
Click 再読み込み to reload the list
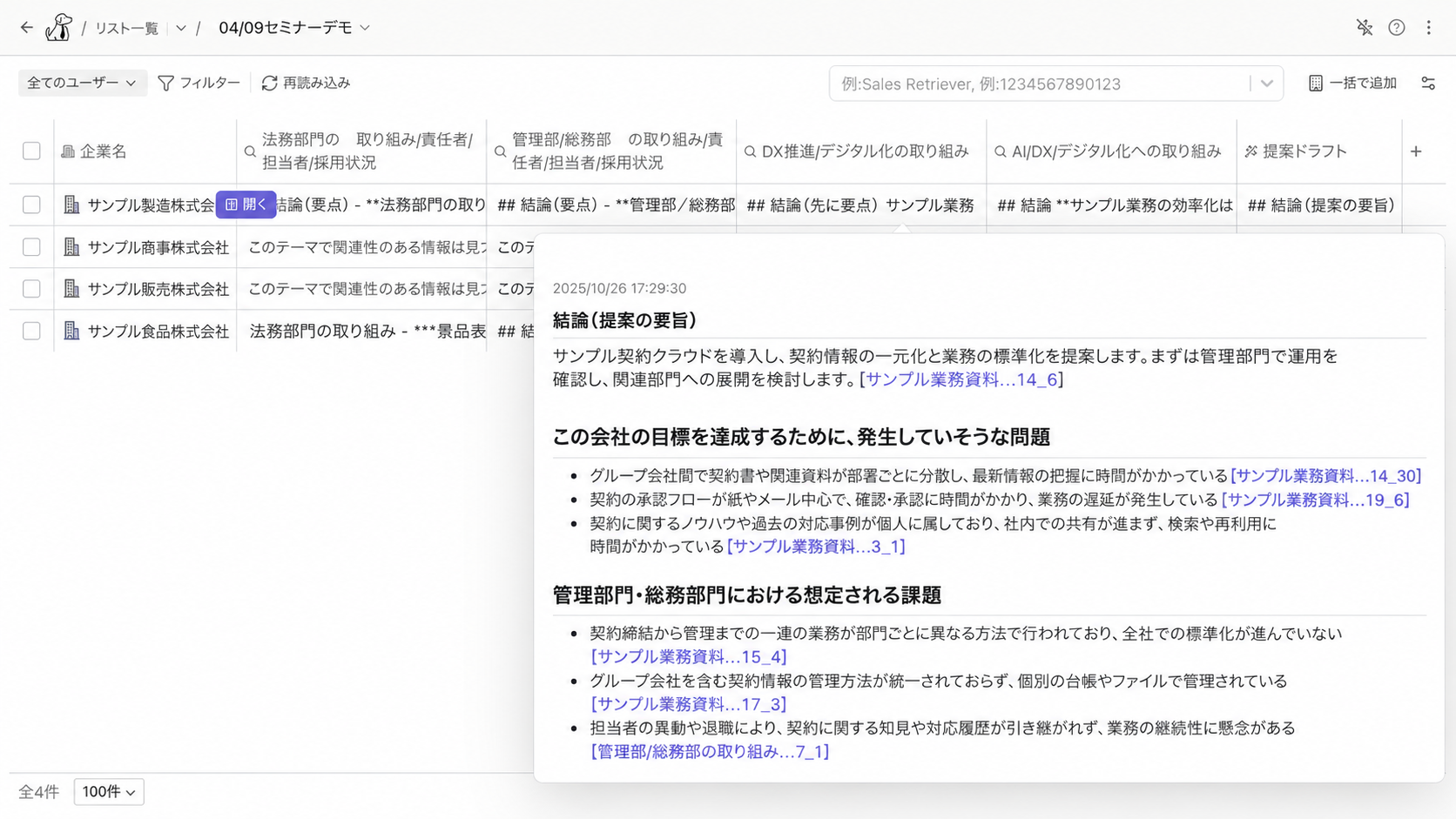point(306,83)
